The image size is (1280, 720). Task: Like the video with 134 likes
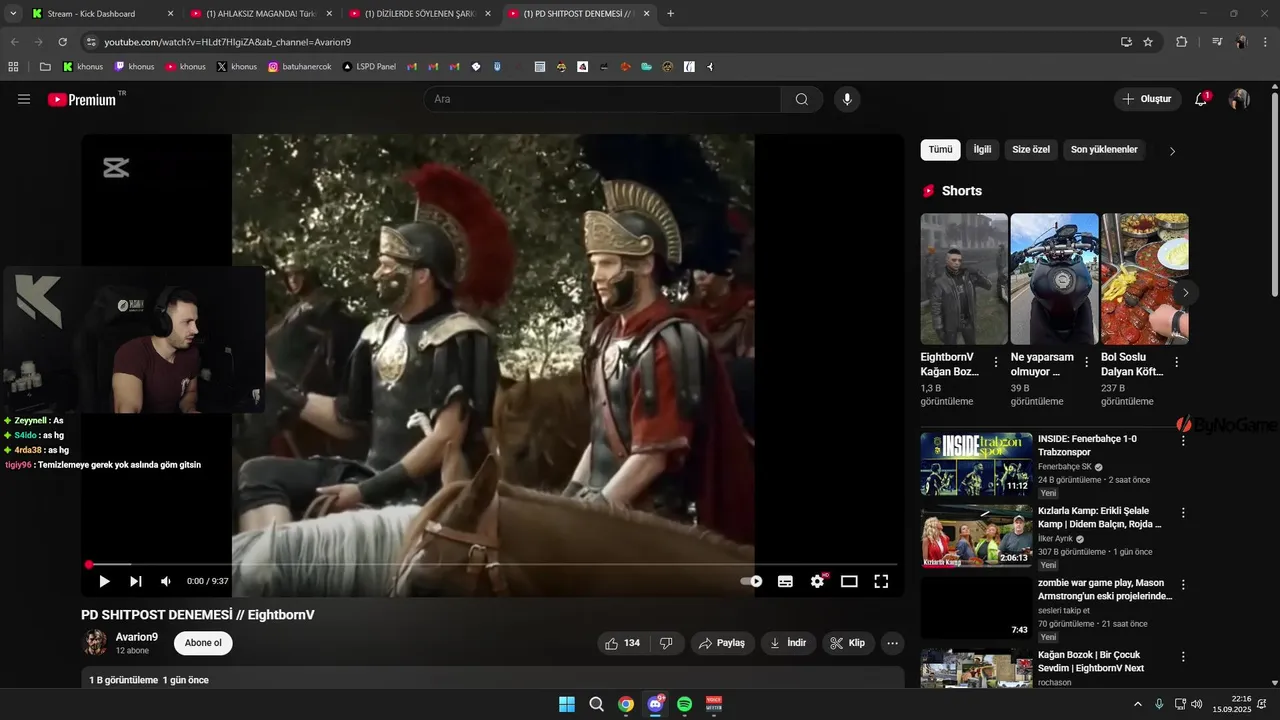(623, 643)
